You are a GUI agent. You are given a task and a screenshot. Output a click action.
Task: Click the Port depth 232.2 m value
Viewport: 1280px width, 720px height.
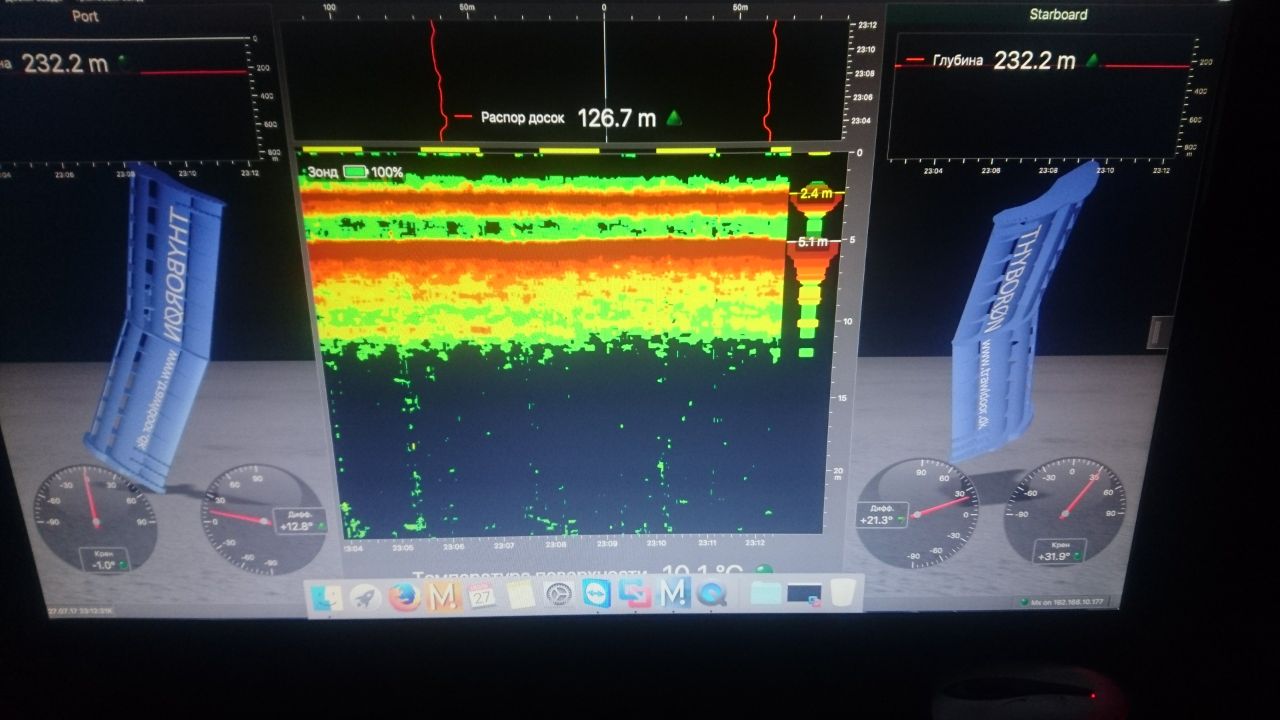tap(66, 63)
